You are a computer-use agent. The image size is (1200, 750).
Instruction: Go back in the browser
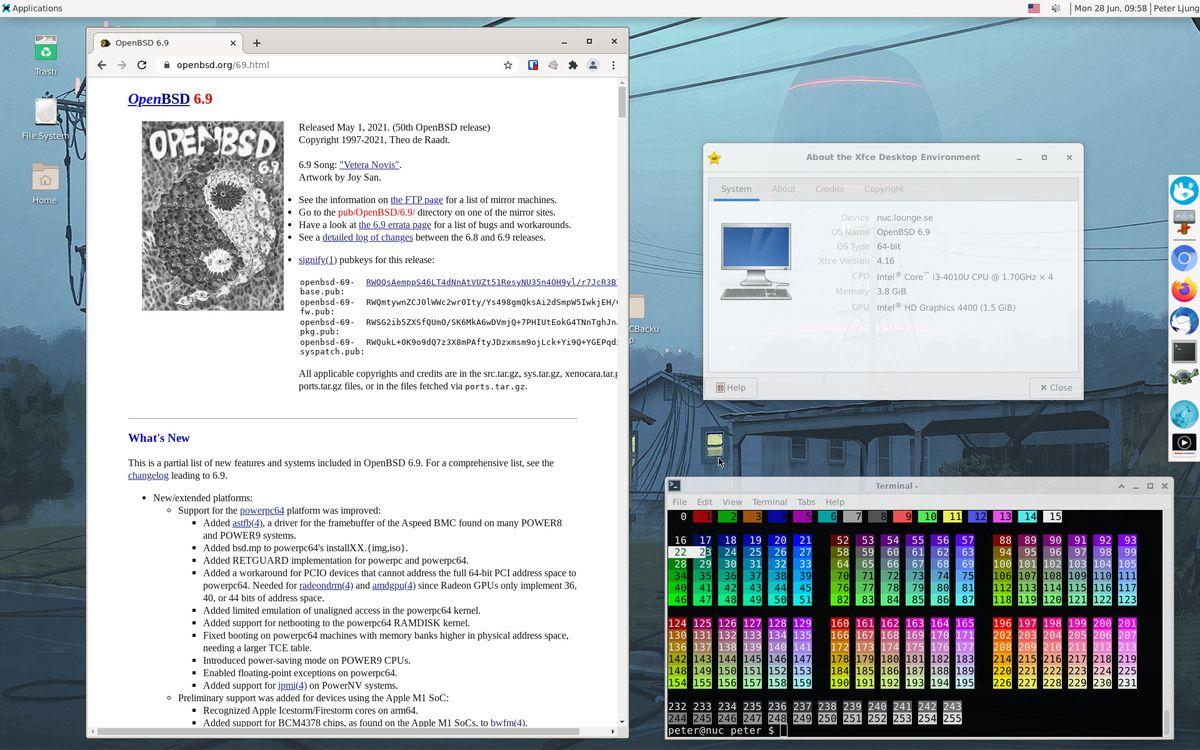click(x=101, y=65)
